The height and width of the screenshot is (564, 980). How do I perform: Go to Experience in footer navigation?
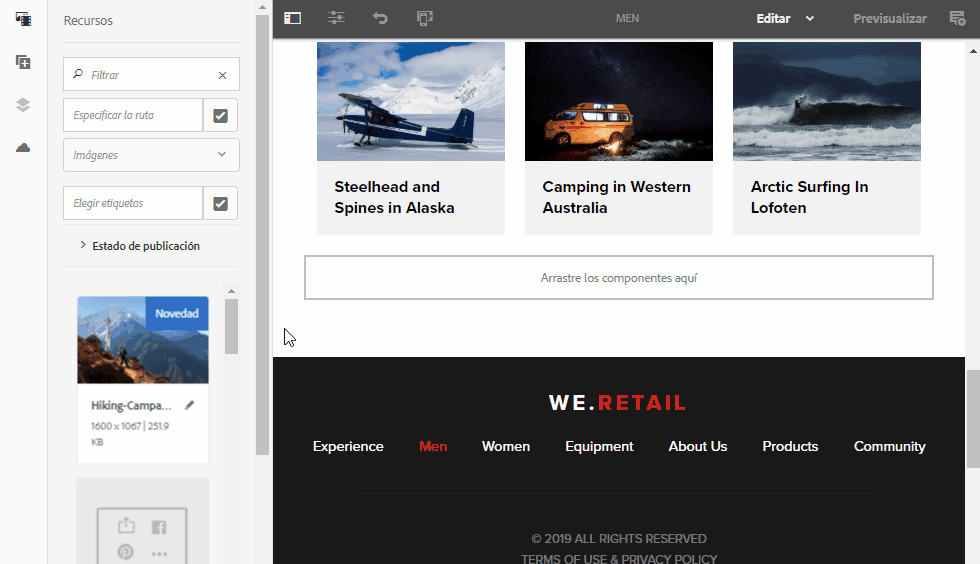348,446
